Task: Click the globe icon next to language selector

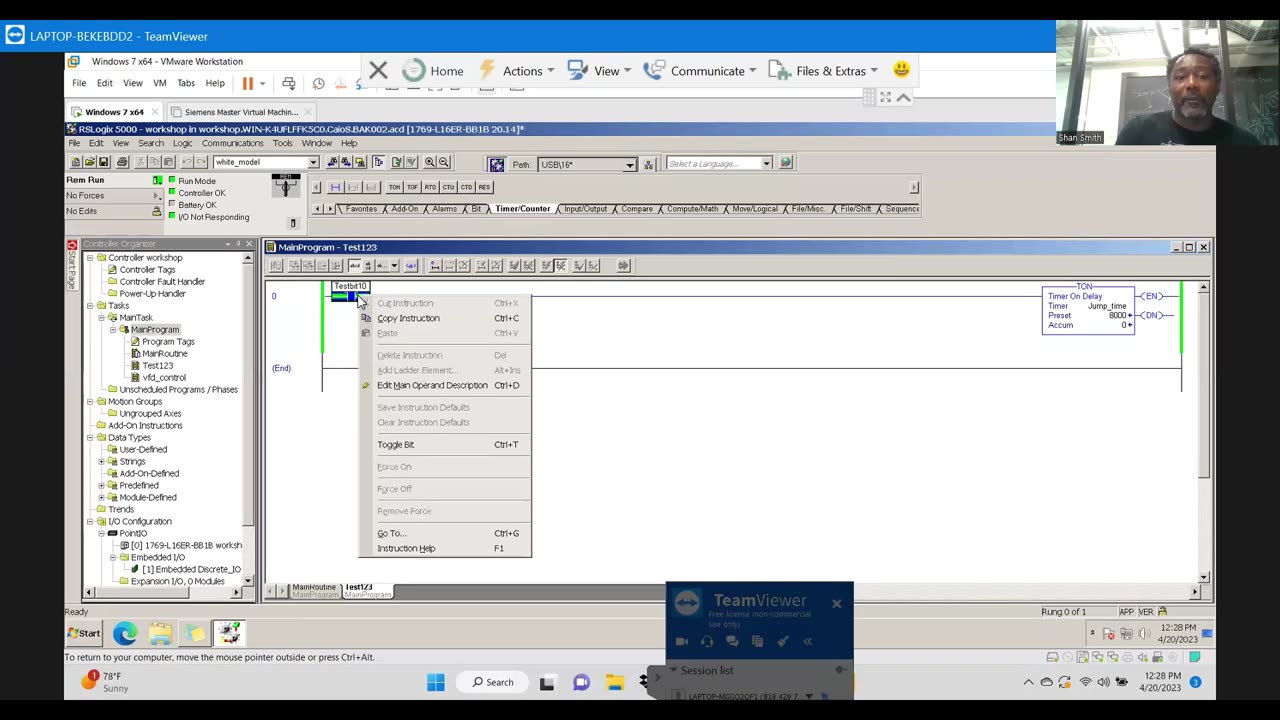Action: click(785, 163)
